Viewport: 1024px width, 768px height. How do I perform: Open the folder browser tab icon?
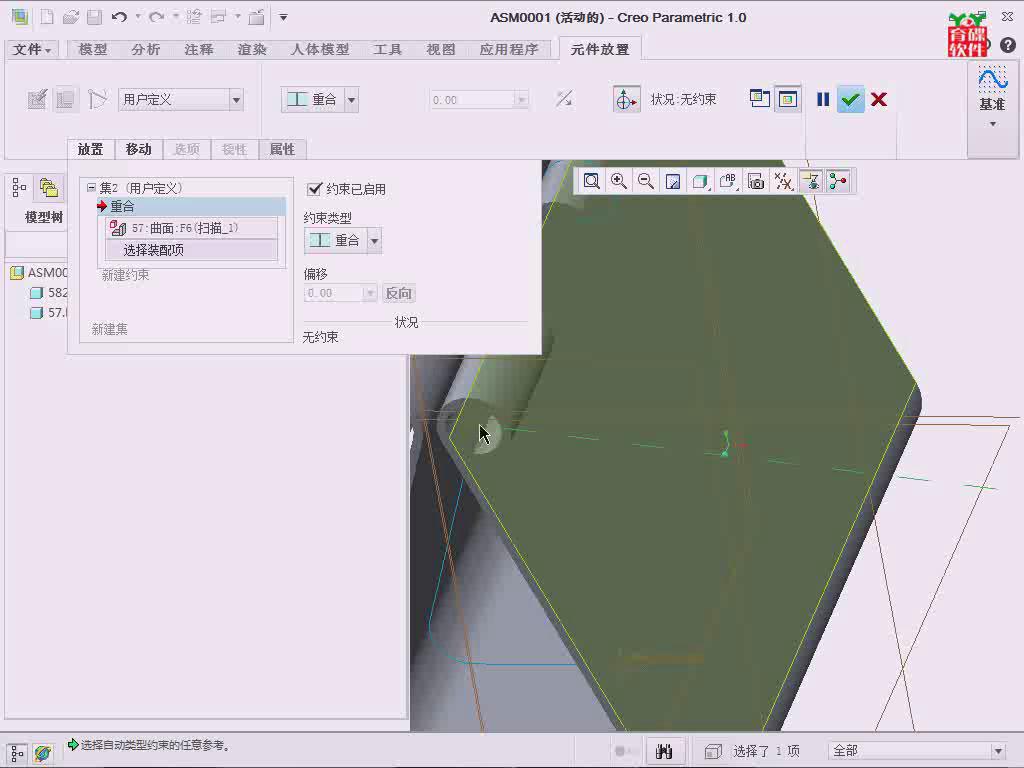[x=49, y=188]
